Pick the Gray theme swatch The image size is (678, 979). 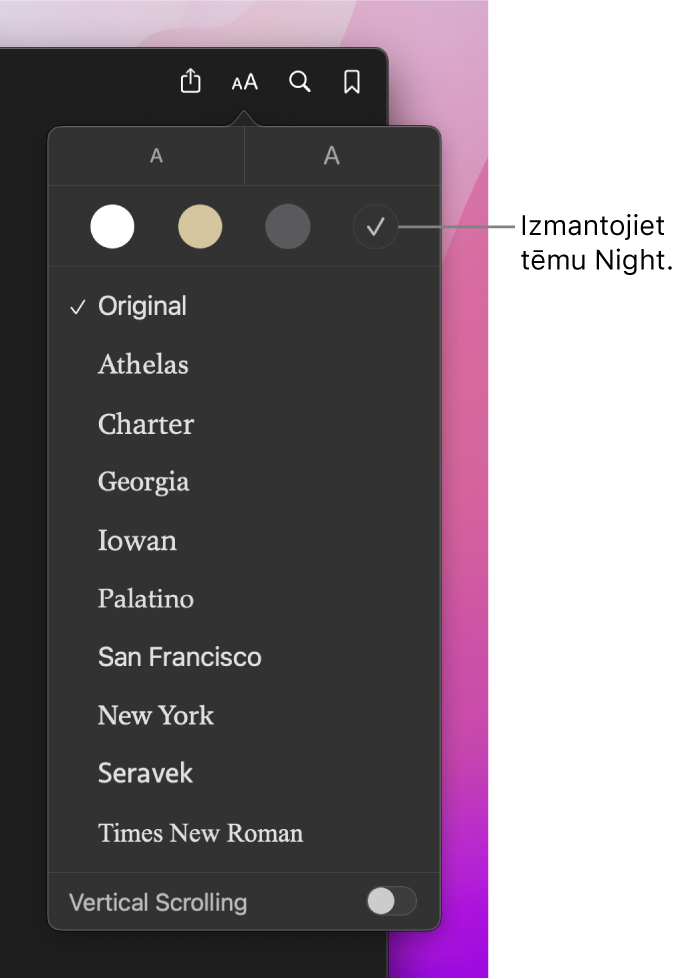coord(288,227)
